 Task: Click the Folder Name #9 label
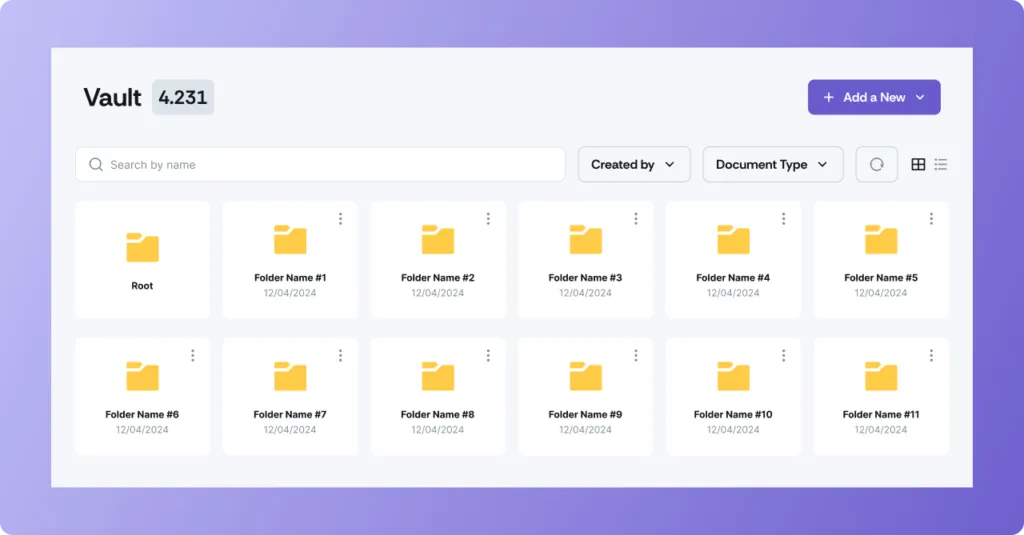(x=585, y=414)
